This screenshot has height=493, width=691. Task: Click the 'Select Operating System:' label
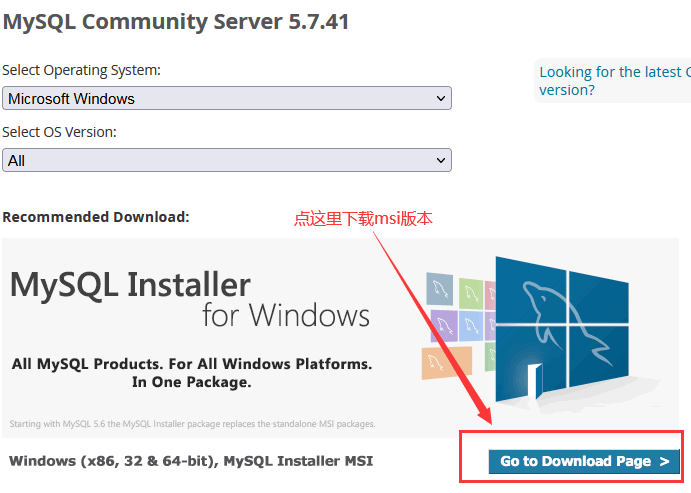pyautogui.click(x=82, y=70)
